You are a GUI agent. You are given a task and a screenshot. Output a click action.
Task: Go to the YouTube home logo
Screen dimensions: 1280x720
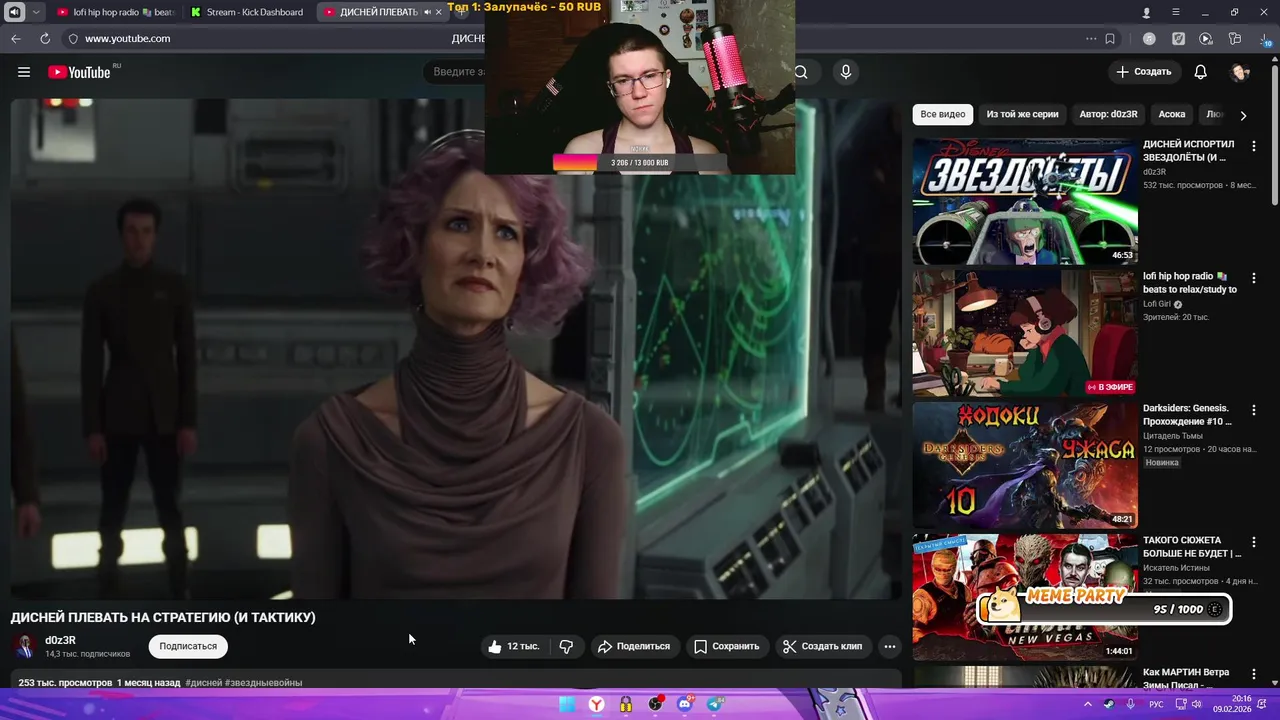(79, 72)
